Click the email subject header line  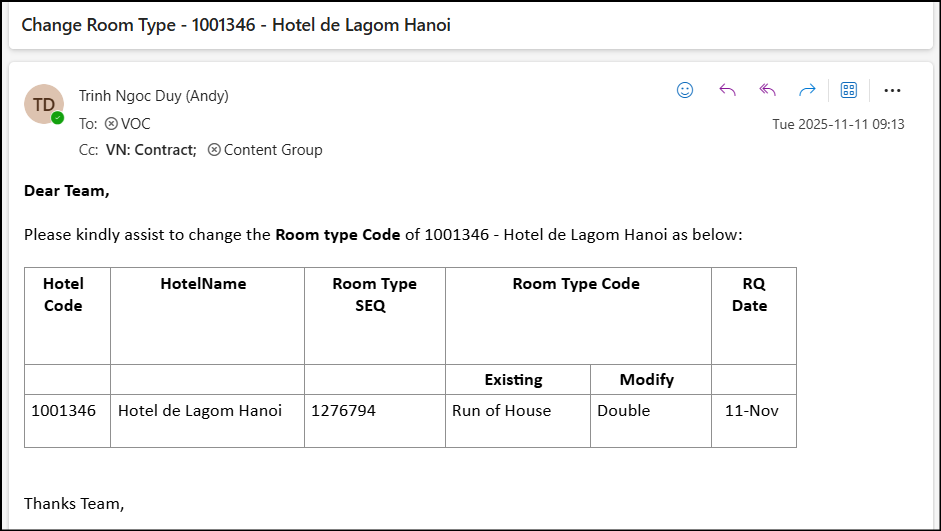click(236, 25)
